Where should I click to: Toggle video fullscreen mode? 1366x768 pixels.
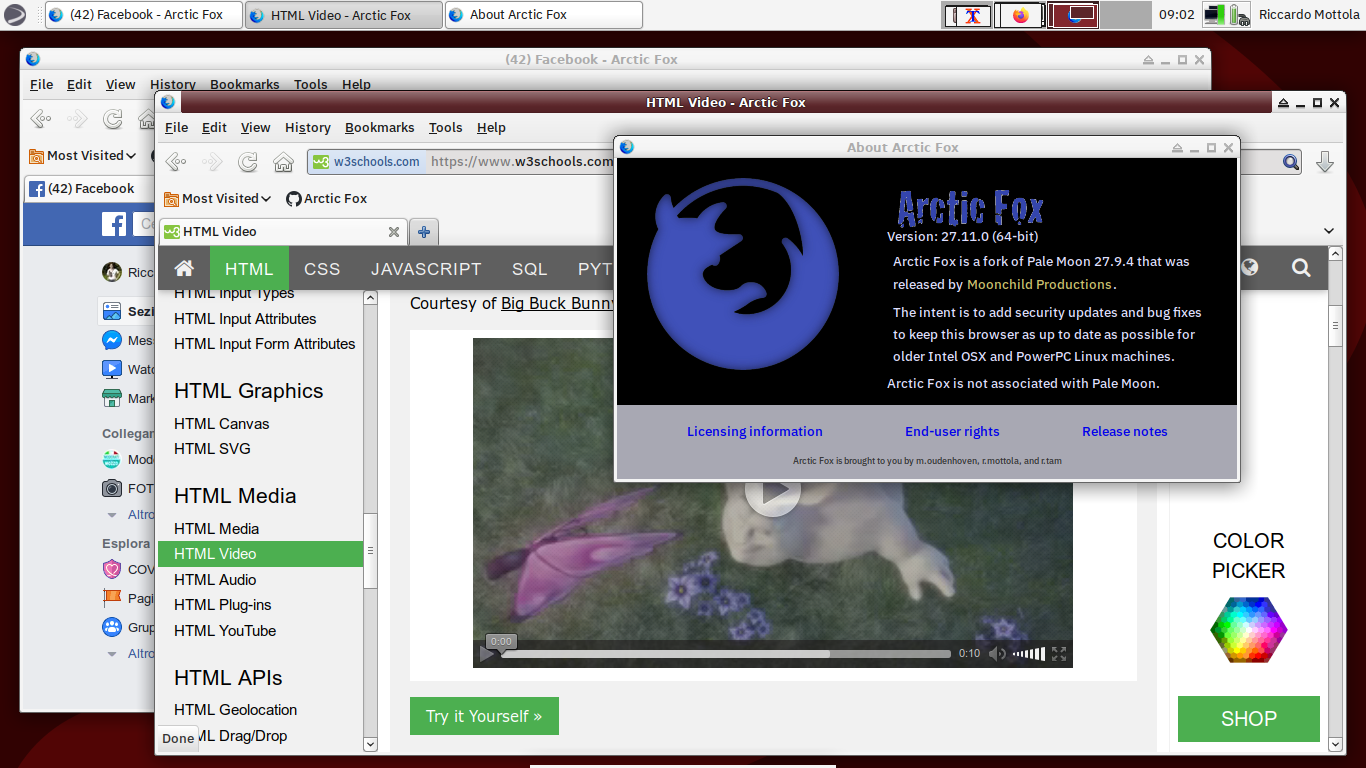pos(1059,654)
